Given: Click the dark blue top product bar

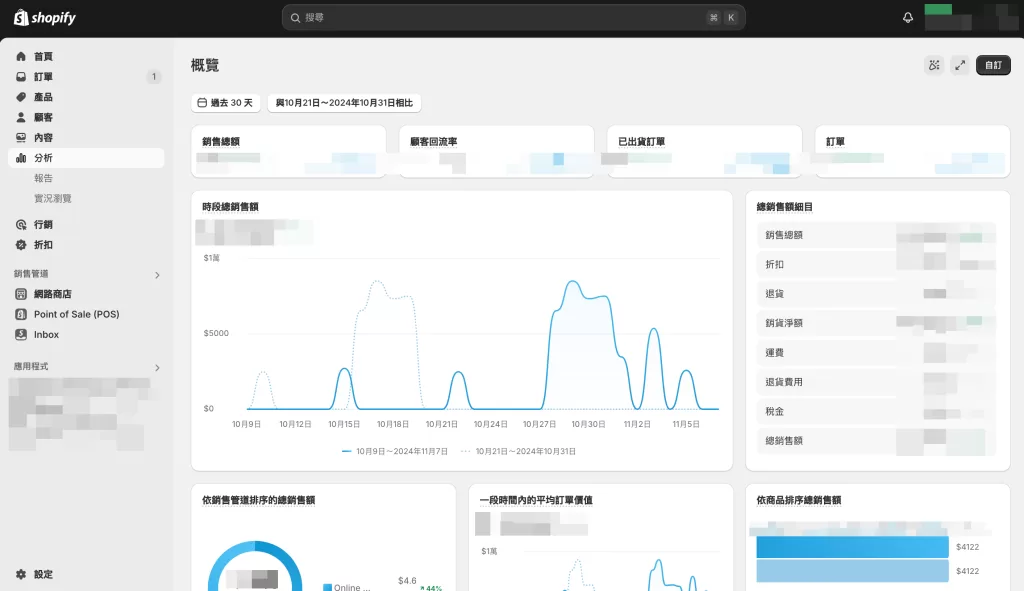Looking at the screenshot, I should tap(852, 547).
